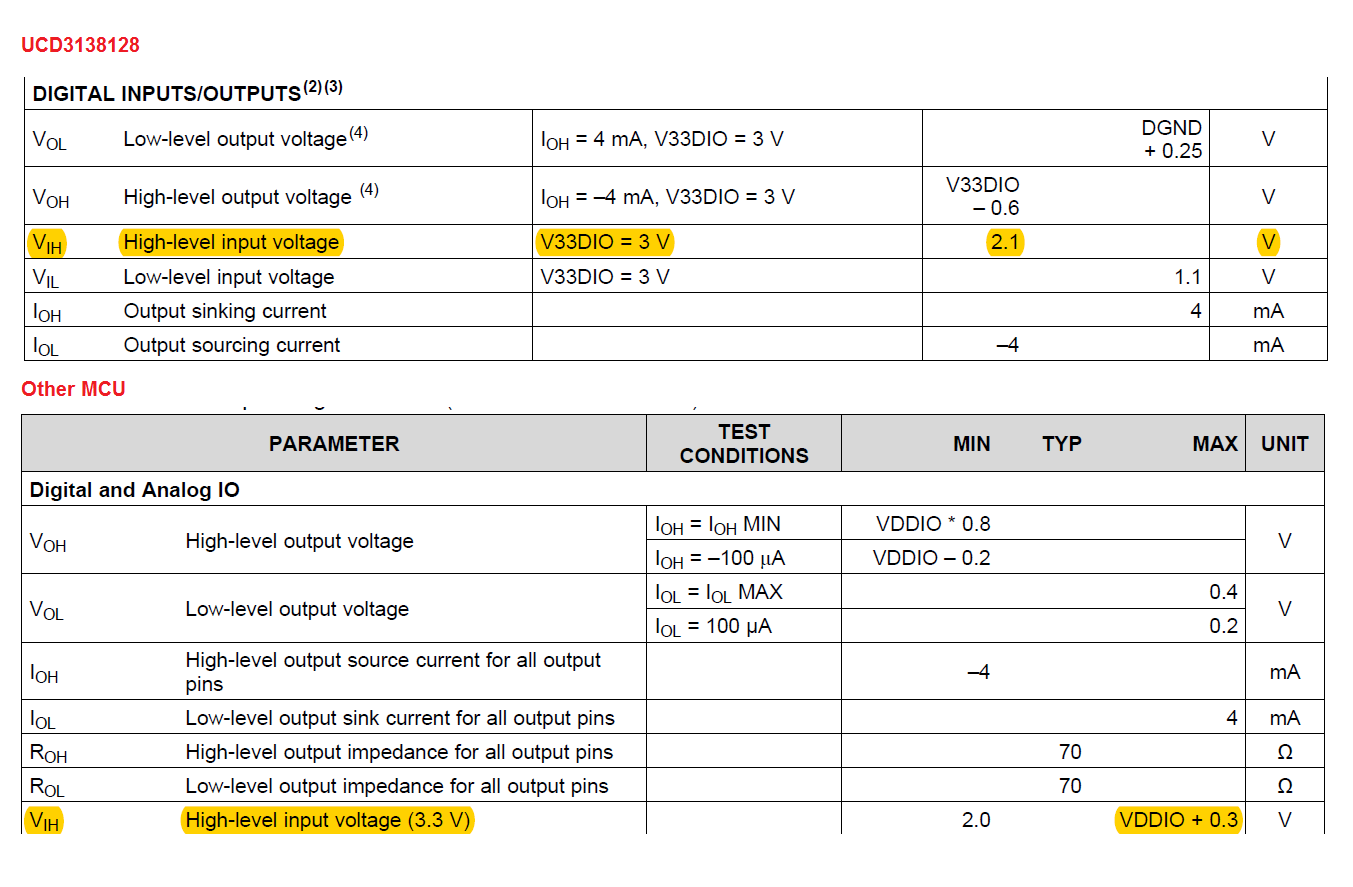The image size is (1353, 887).
Task: Select "Low-level output voltage" in the Other MCU table
Action: [x=297, y=609]
